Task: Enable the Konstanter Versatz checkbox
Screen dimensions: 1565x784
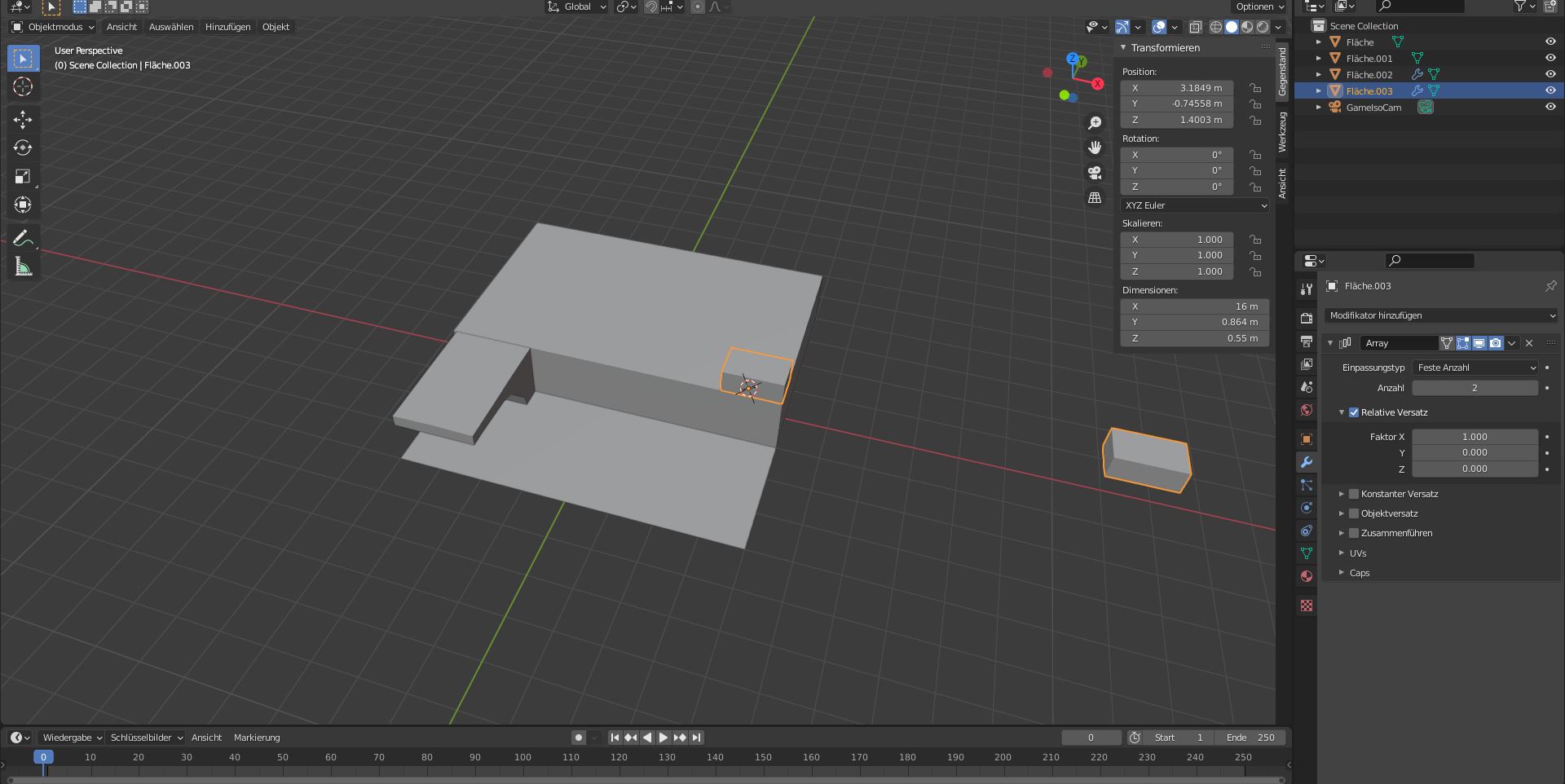Action: 1354,494
